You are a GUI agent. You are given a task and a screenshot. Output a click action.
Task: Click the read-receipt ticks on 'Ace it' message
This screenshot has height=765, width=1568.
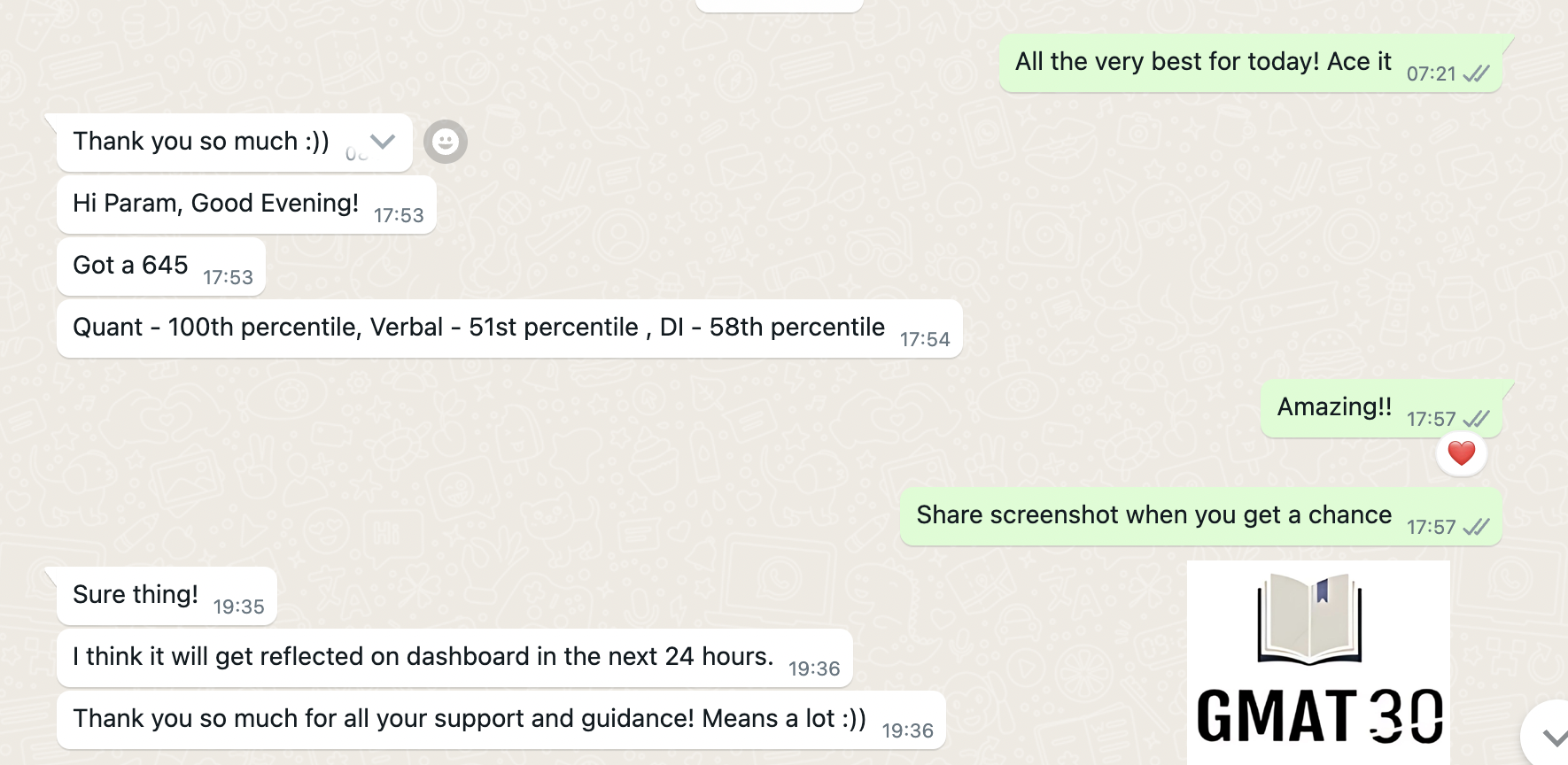pyautogui.click(x=1476, y=74)
